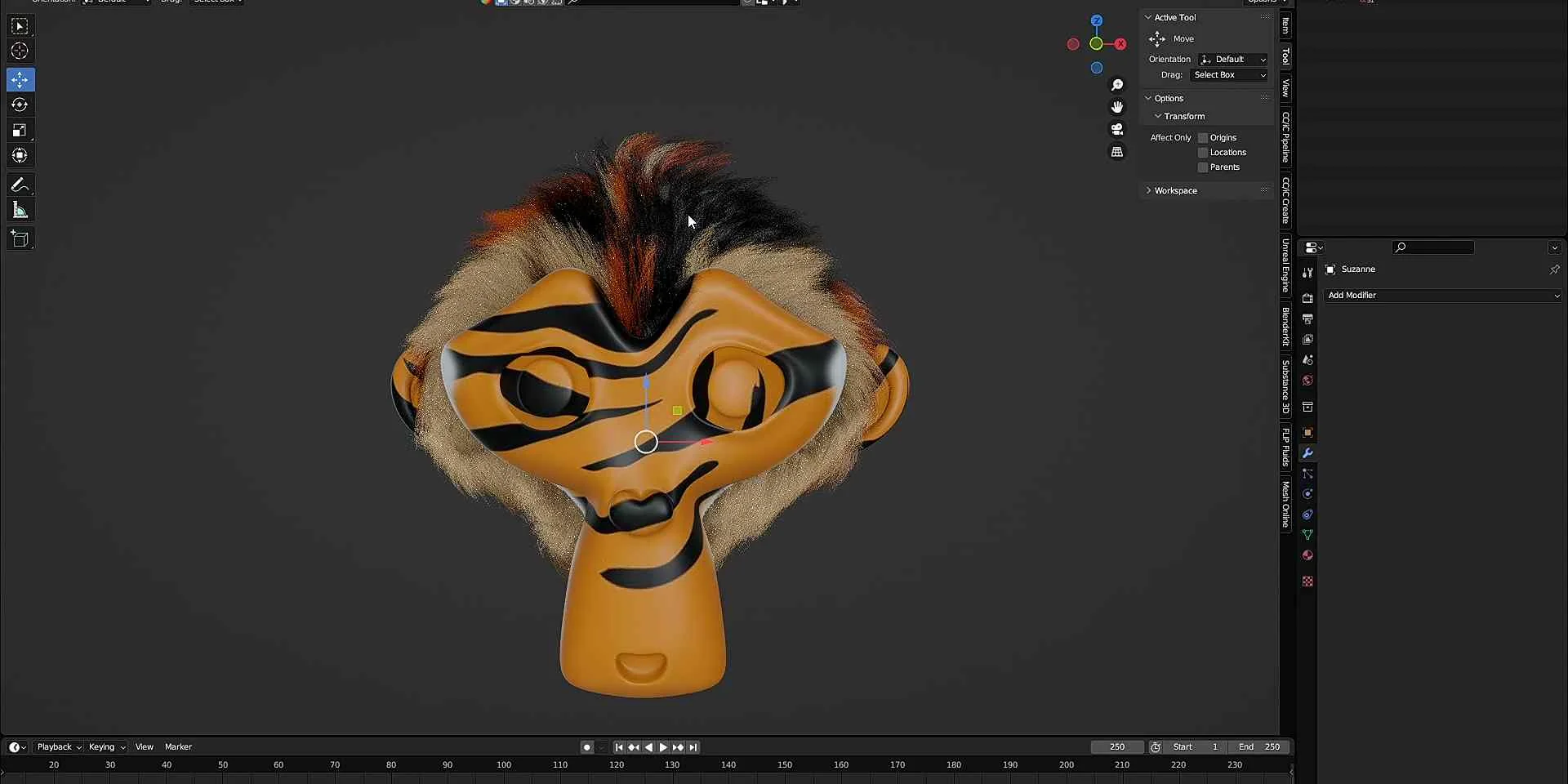This screenshot has width=1568, height=784.
Task: Select the Scale tool in toolbar
Action: (20, 130)
